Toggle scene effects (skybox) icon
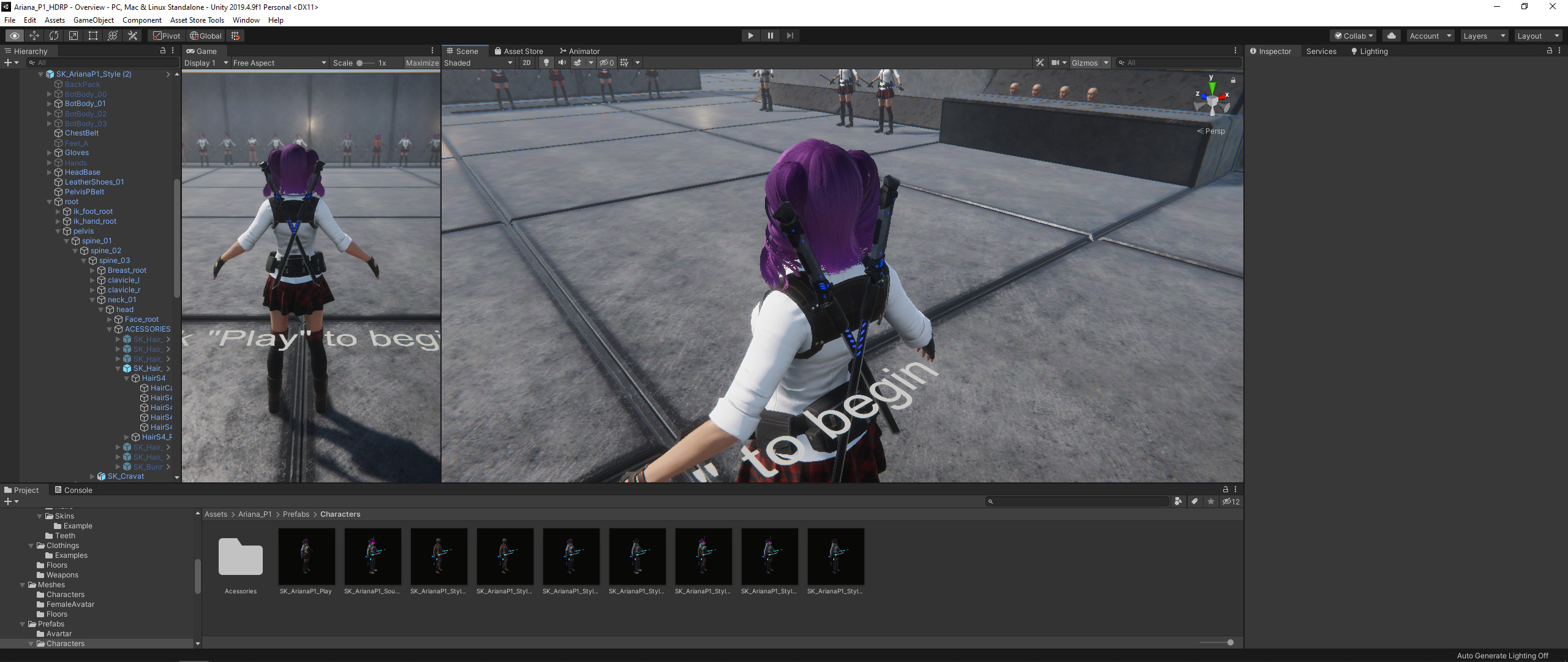This screenshot has height=662, width=1568. coord(578,63)
